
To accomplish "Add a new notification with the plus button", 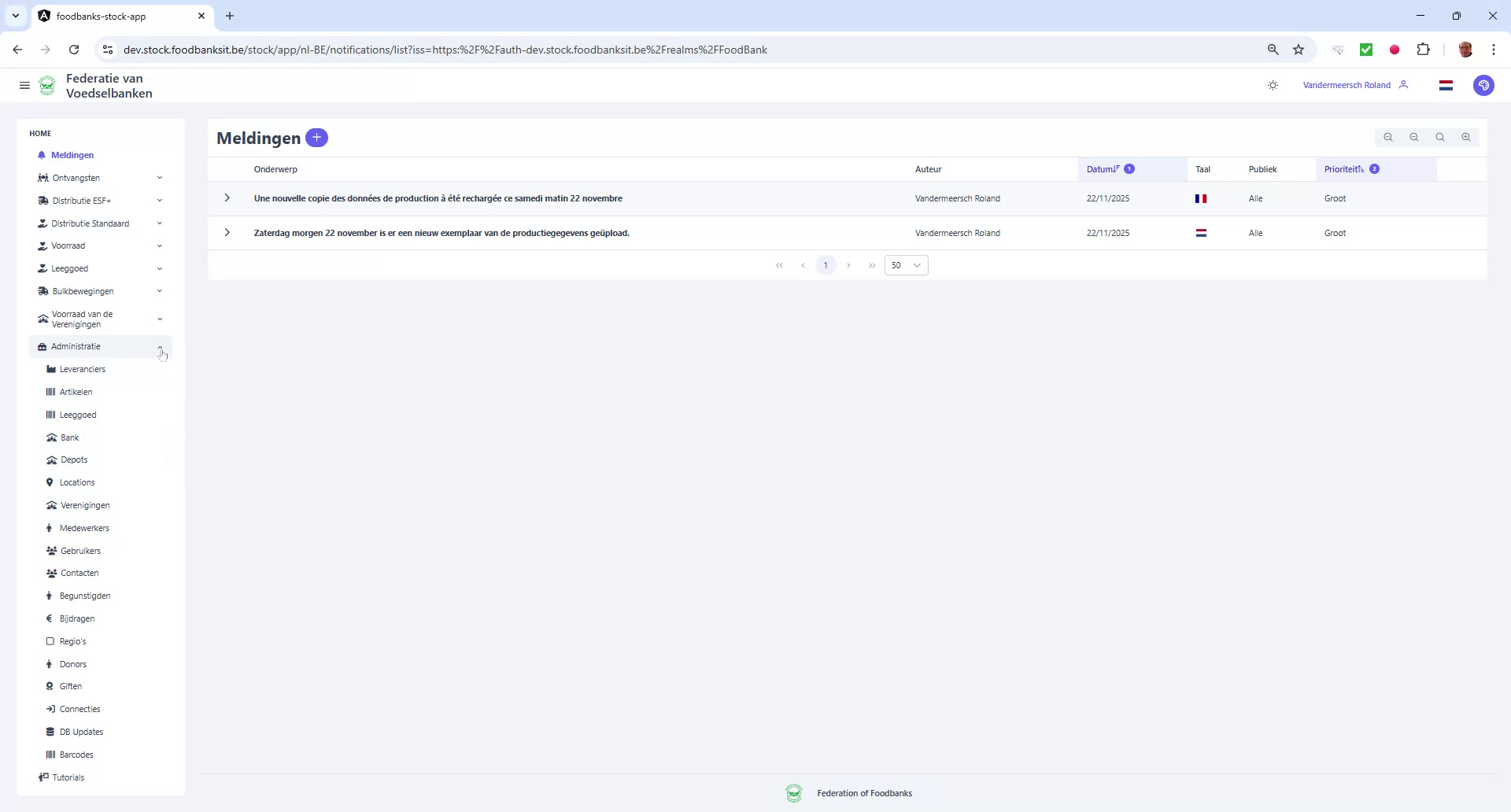I will pos(316,137).
